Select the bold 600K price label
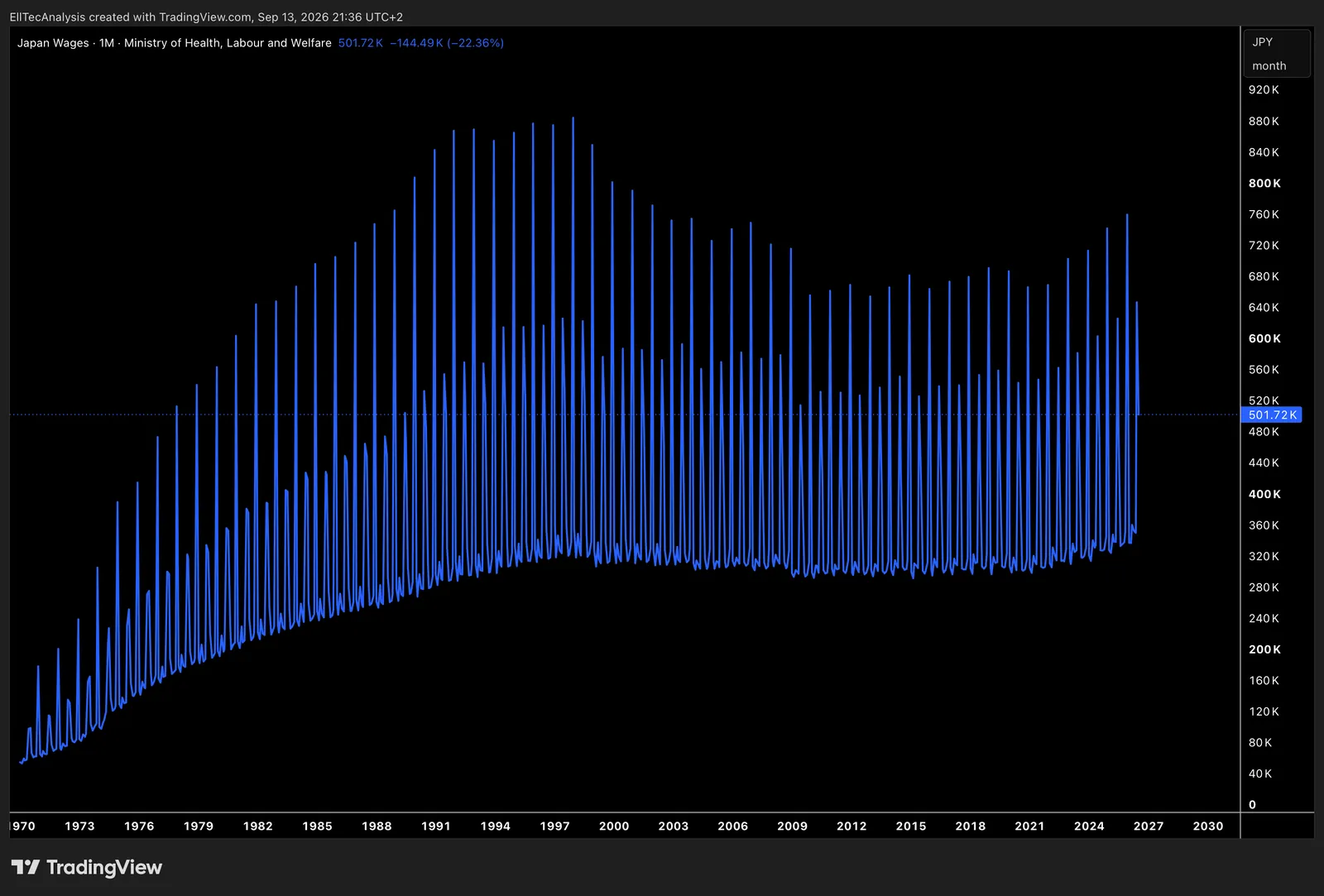The width and height of the screenshot is (1324, 896). pyautogui.click(x=1264, y=339)
